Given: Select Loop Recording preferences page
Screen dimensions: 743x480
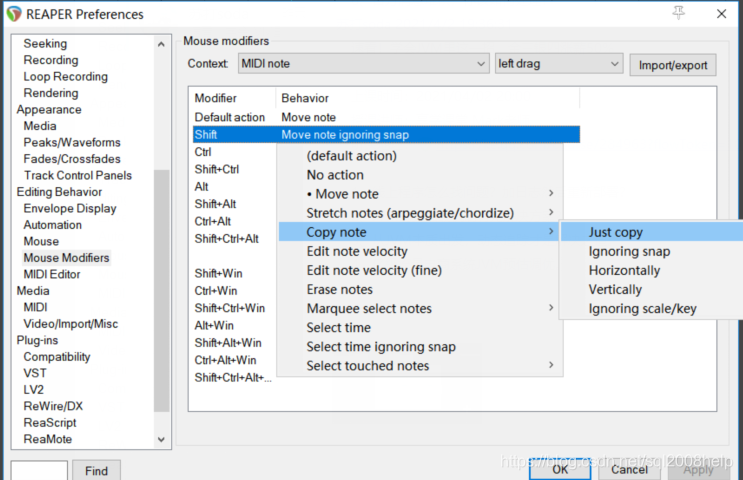Looking at the screenshot, I should 65,77.
